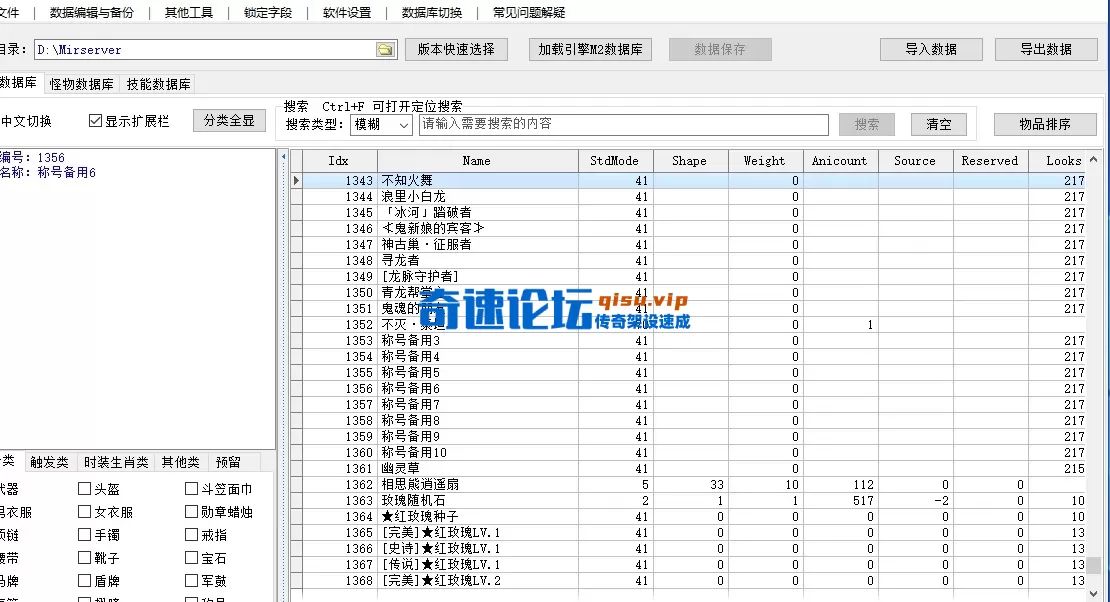This screenshot has width=1110, height=602.
Task: Click the folder browse icon beside D:\Mirserver path
Action: tap(386, 48)
